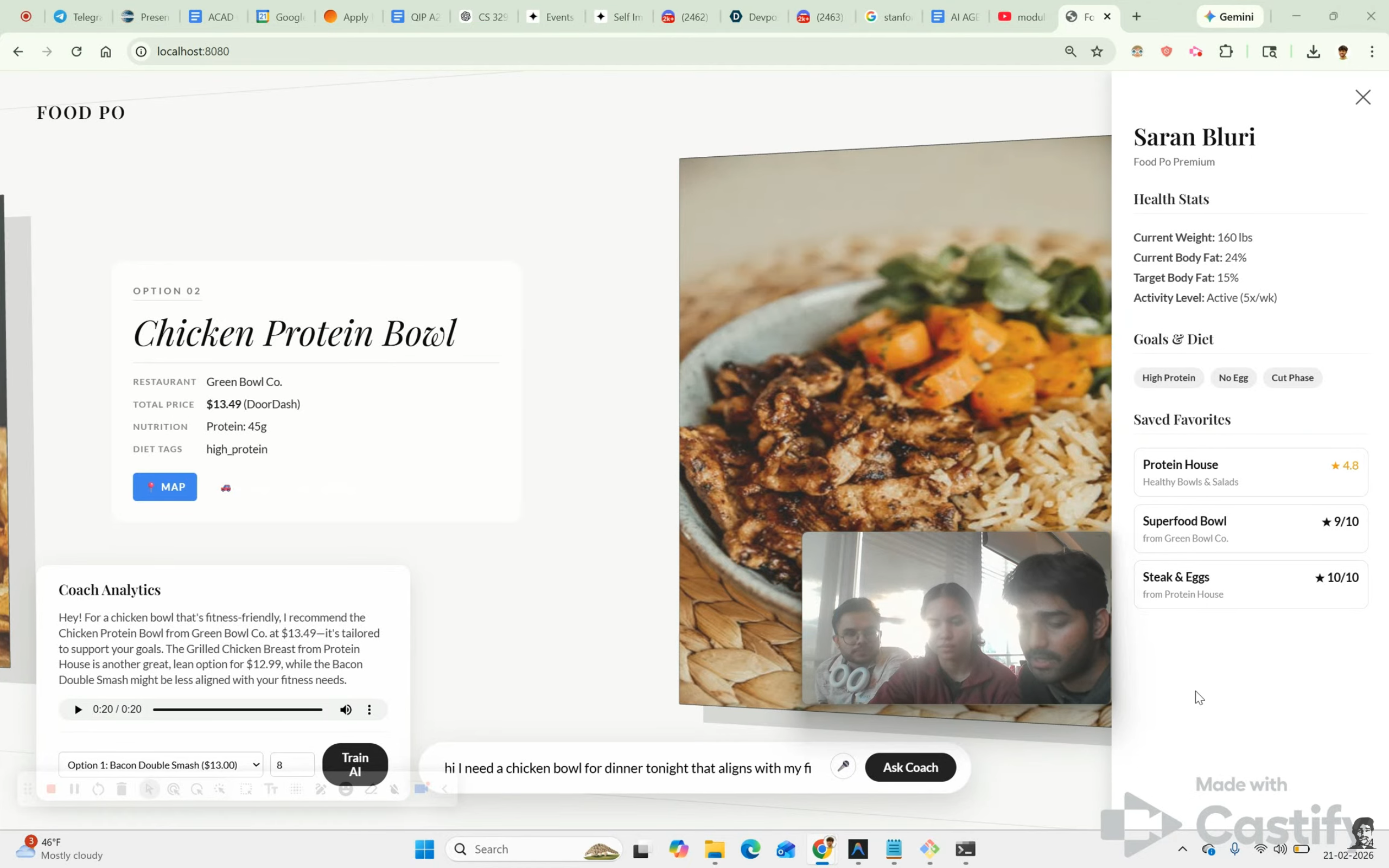Delete the recording with the trash icon
Image resolution: width=1389 pixels, height=868 pixels.
122,789
